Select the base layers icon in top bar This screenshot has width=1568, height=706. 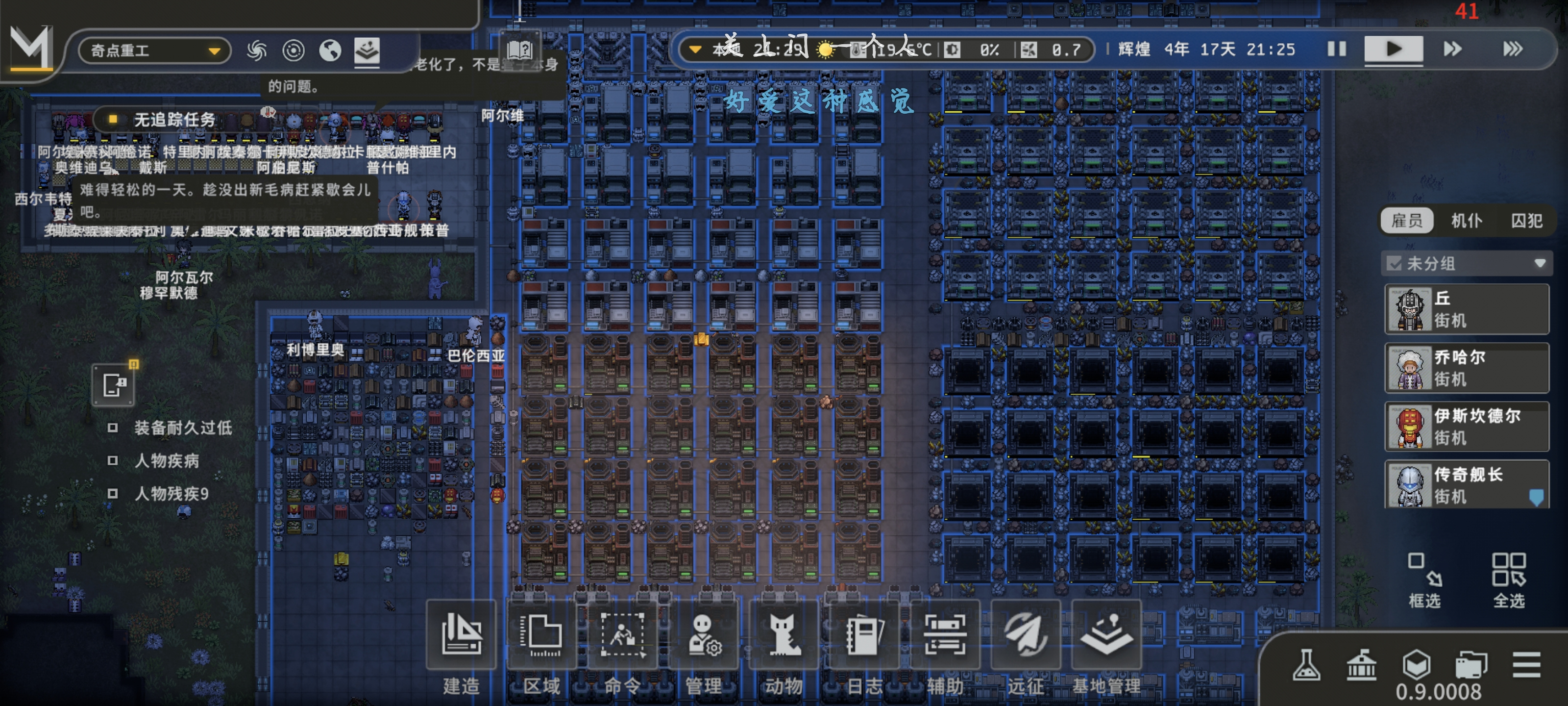point(367,50)
